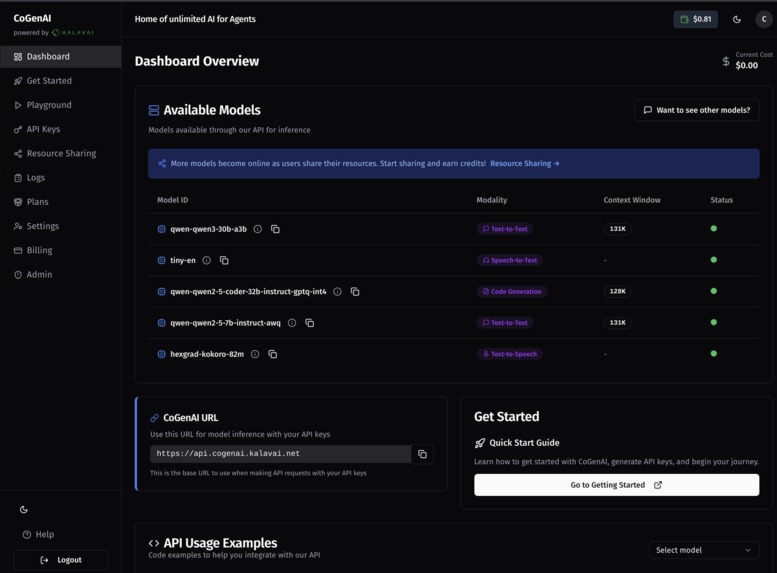Screen dimensions: 777x573
Task: Click the Quick Start Guide rocket icon
Action: [x=480, y=443]
